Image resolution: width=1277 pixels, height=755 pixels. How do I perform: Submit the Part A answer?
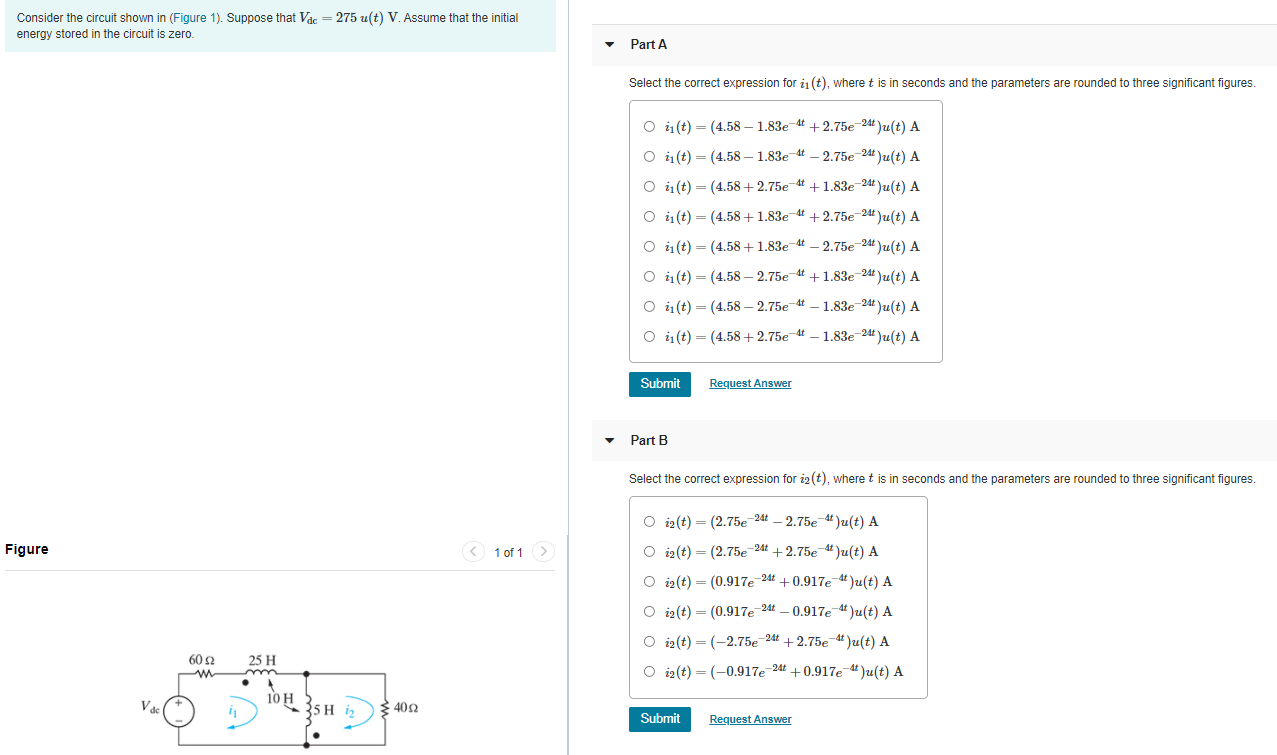(x=660, y=384)
